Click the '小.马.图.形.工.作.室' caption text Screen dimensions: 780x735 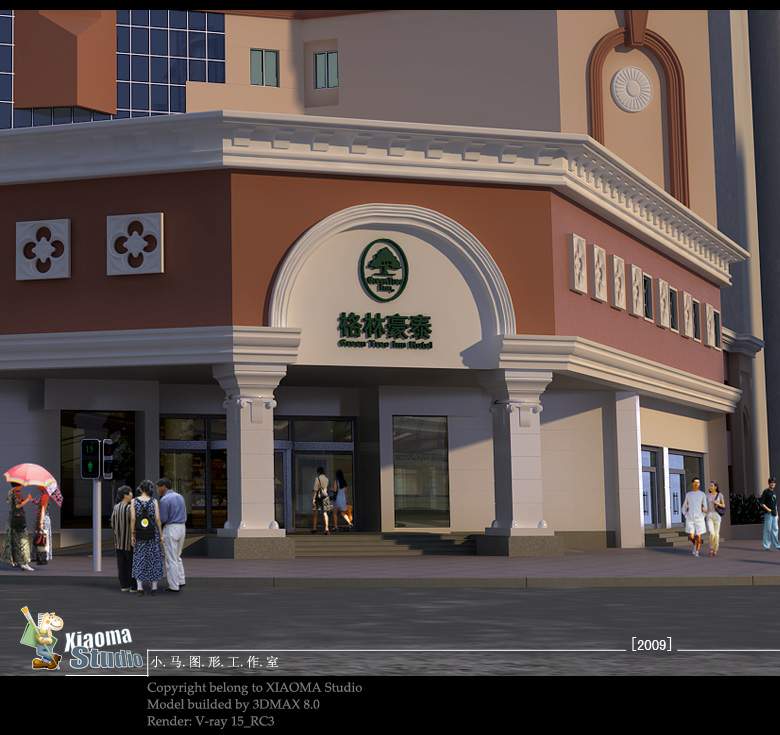pos(214,662)
